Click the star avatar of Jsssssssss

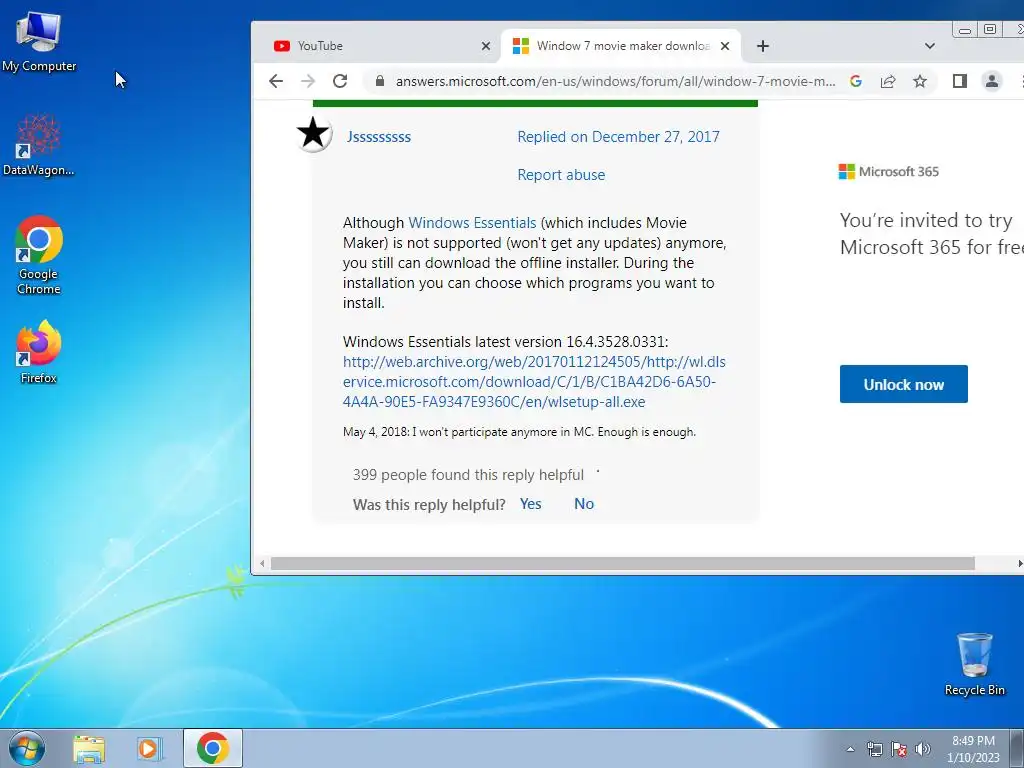(x=313, y=134)
